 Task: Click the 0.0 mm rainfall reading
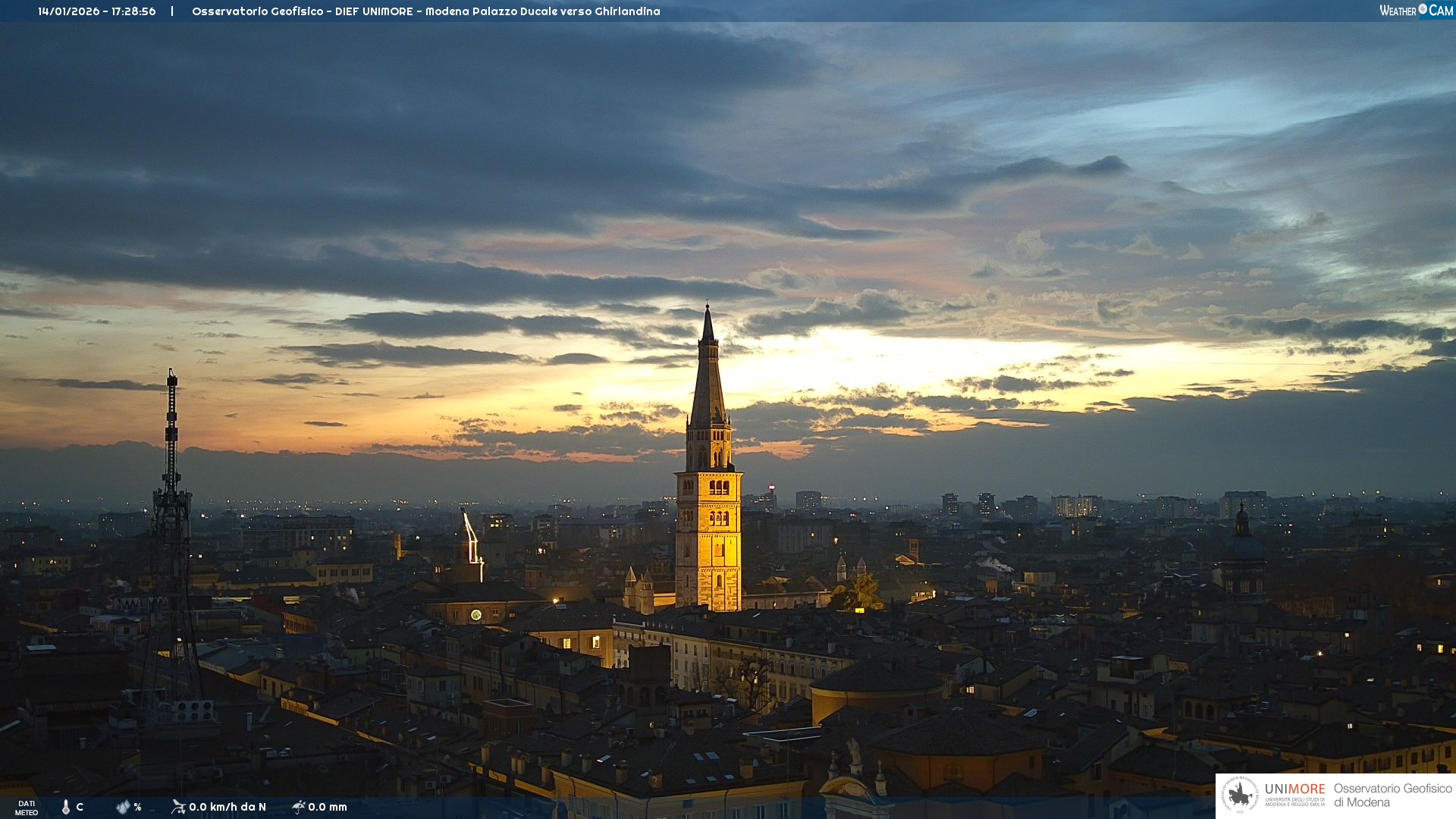point(328,807)
